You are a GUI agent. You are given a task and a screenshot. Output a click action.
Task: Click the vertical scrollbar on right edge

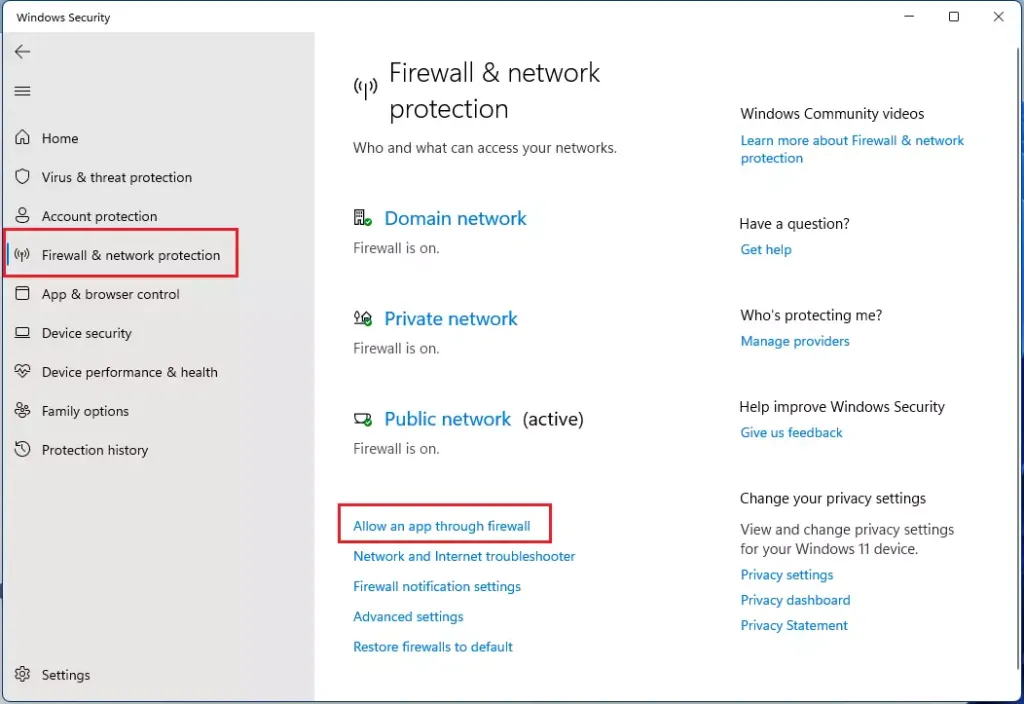click(x=1019, y=356)
